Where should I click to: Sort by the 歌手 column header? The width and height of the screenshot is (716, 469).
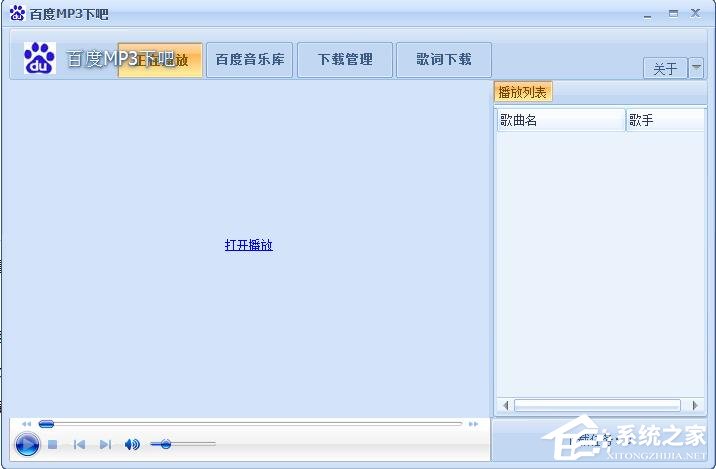tap(665, 121)
